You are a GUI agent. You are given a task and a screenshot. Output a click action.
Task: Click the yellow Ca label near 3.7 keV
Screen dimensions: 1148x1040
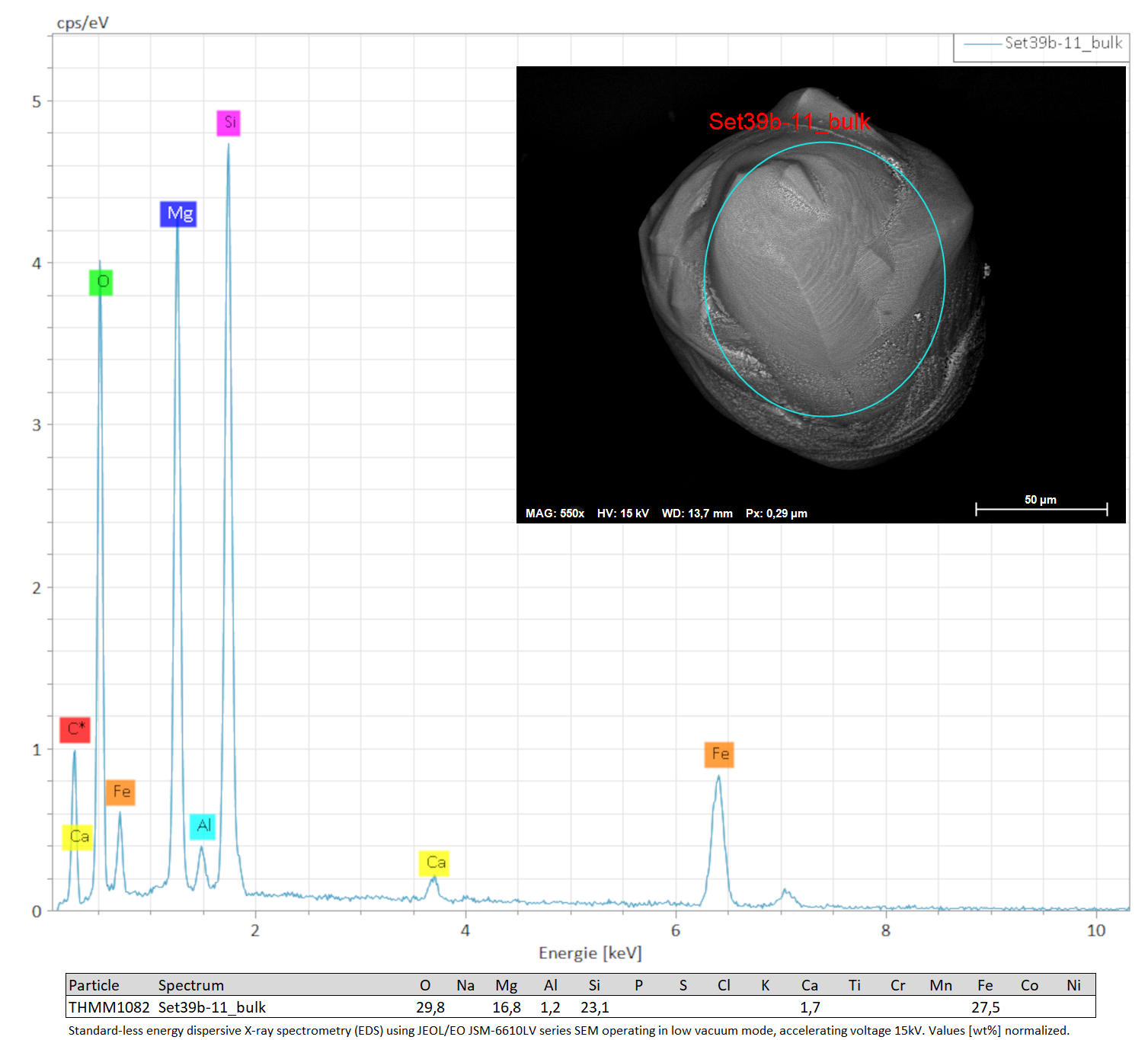(x=434, y=862)
